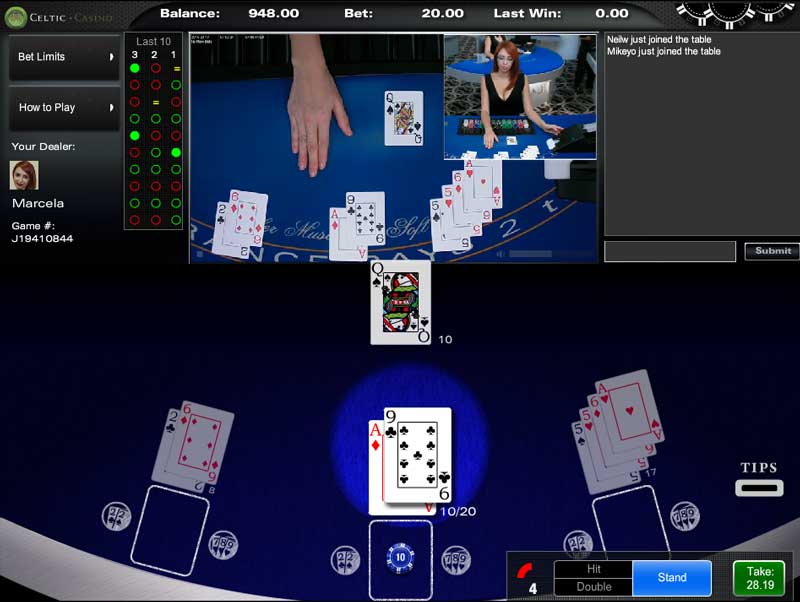Click the blue 10 chip in the center bet box

pos(401,558)
